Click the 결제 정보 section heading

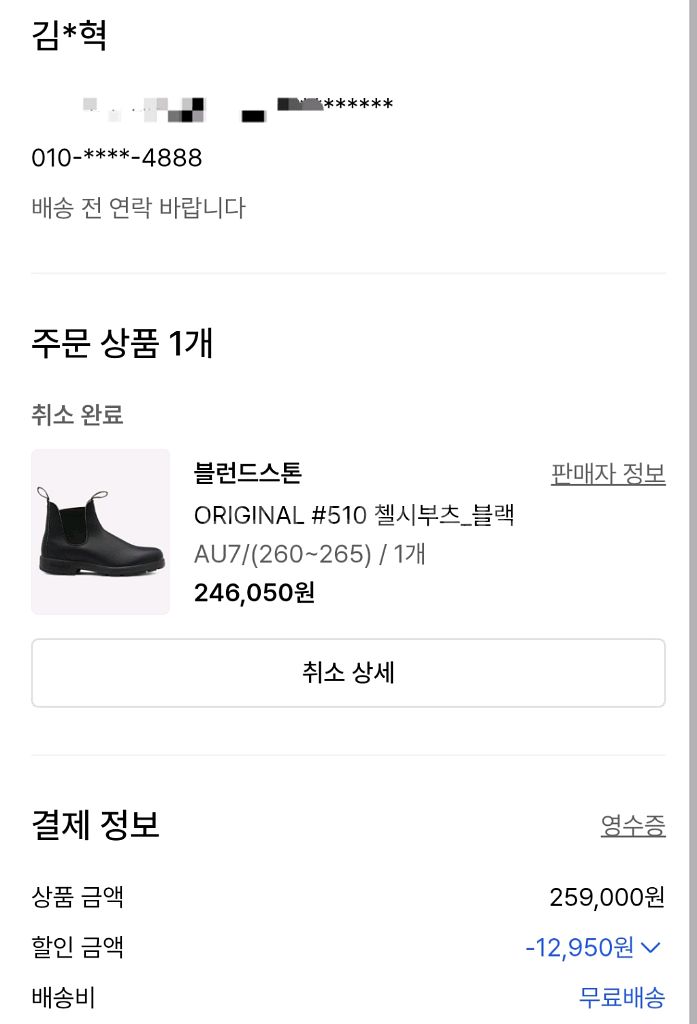[95, 826]
